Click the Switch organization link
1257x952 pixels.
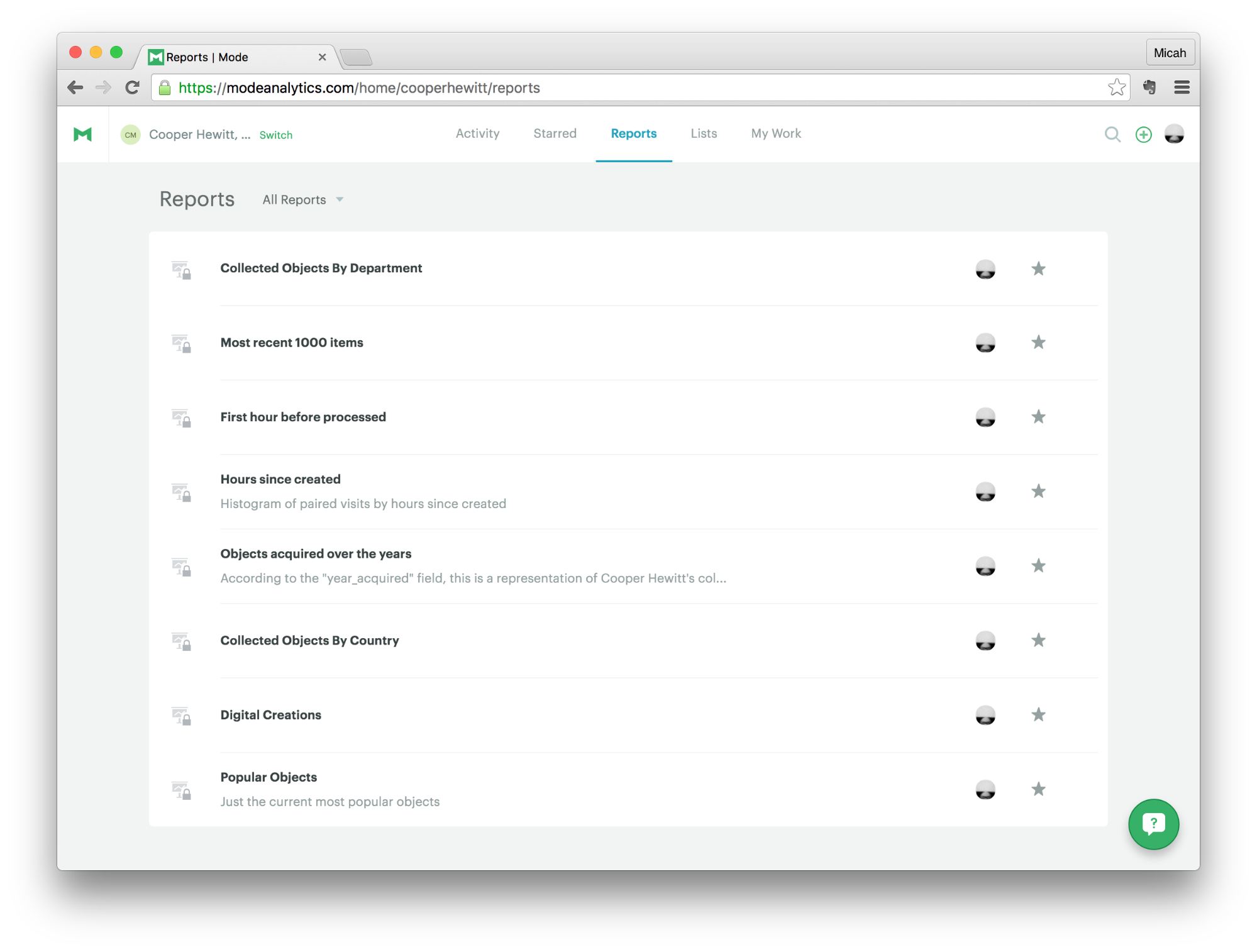click(275, 135)
